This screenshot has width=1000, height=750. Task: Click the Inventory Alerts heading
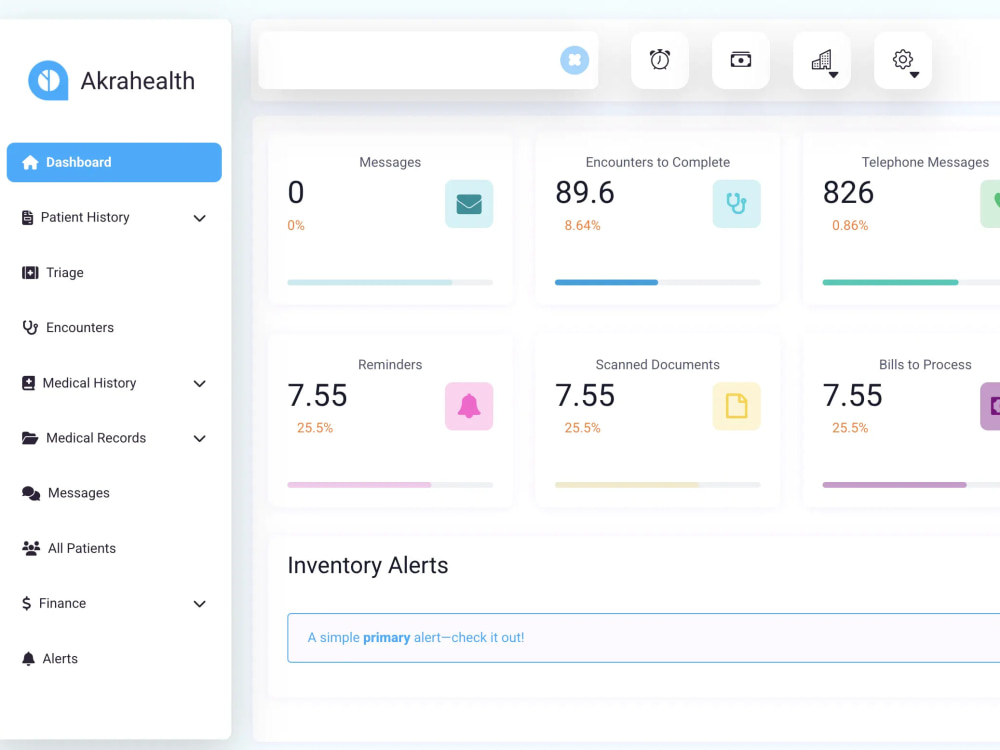click(x=368, y=565)
